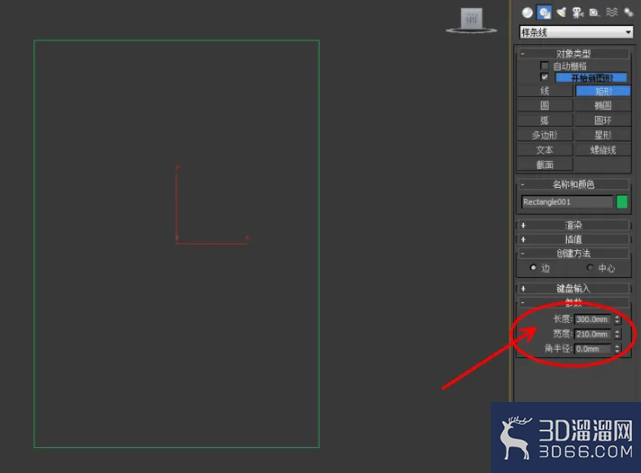
Task: Choose the 星形 star button
Action: pyautogui.click(x=603, y=135)
